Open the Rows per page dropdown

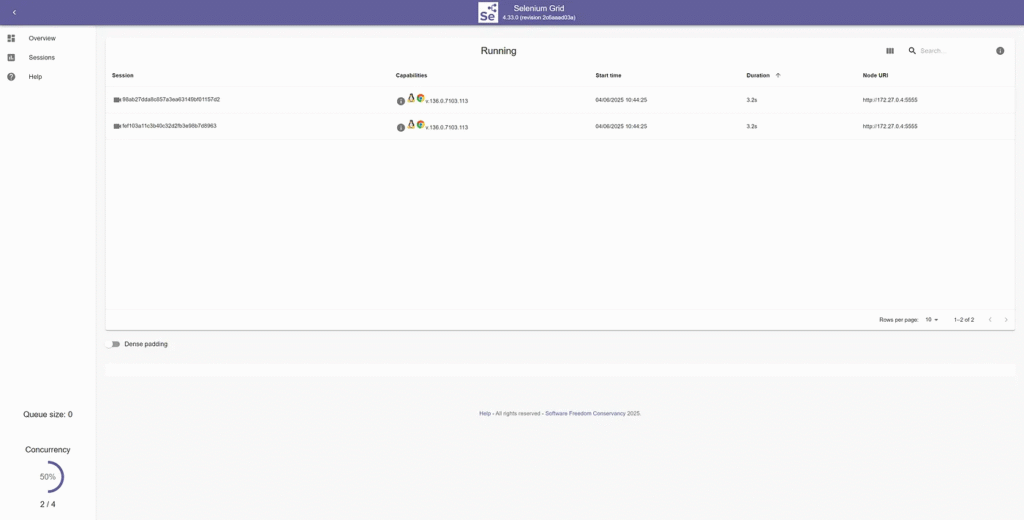pyautogui.click(x=932, y=320)
